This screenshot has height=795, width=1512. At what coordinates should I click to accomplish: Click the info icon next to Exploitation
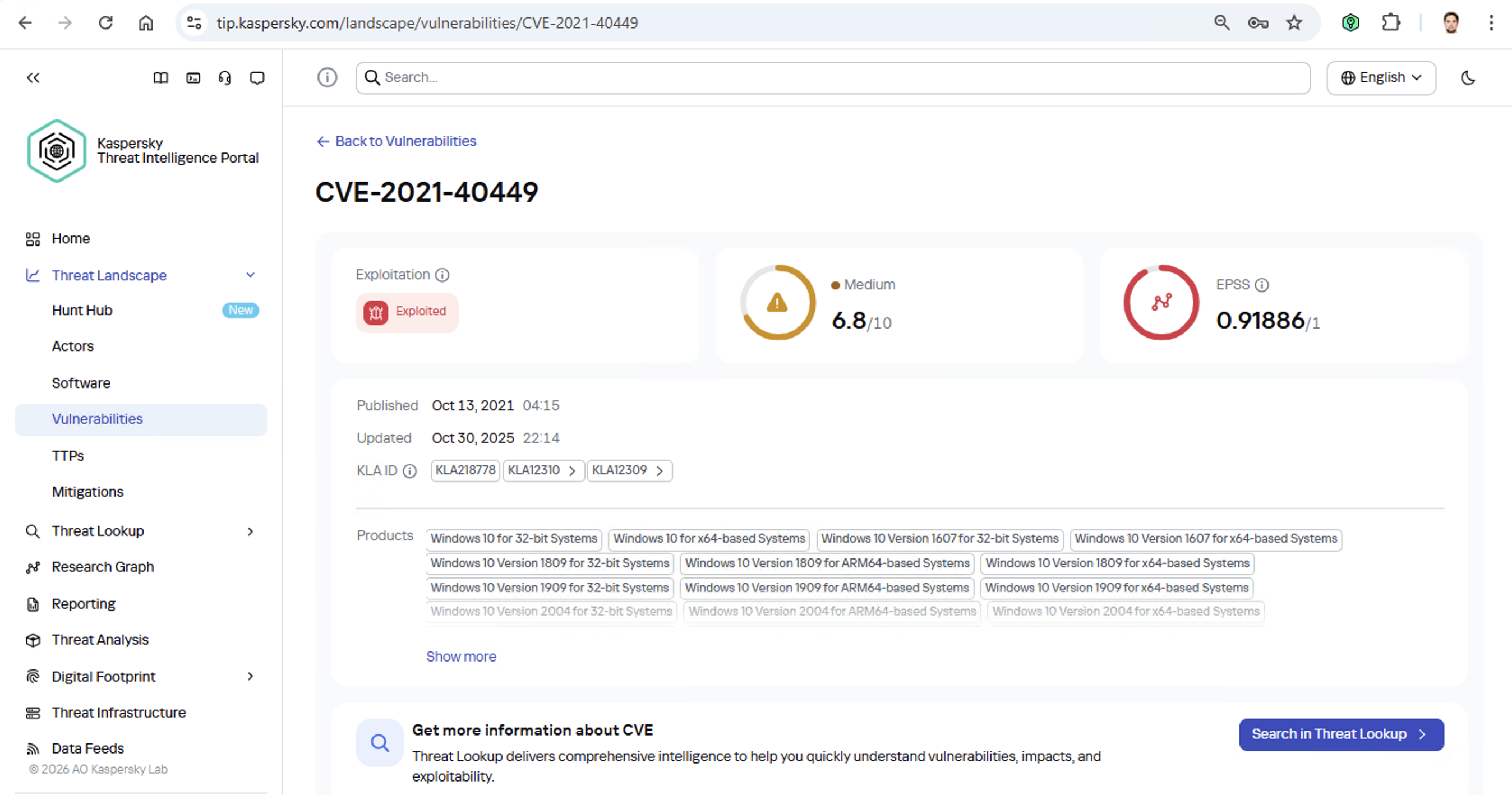tap(442, 275)
